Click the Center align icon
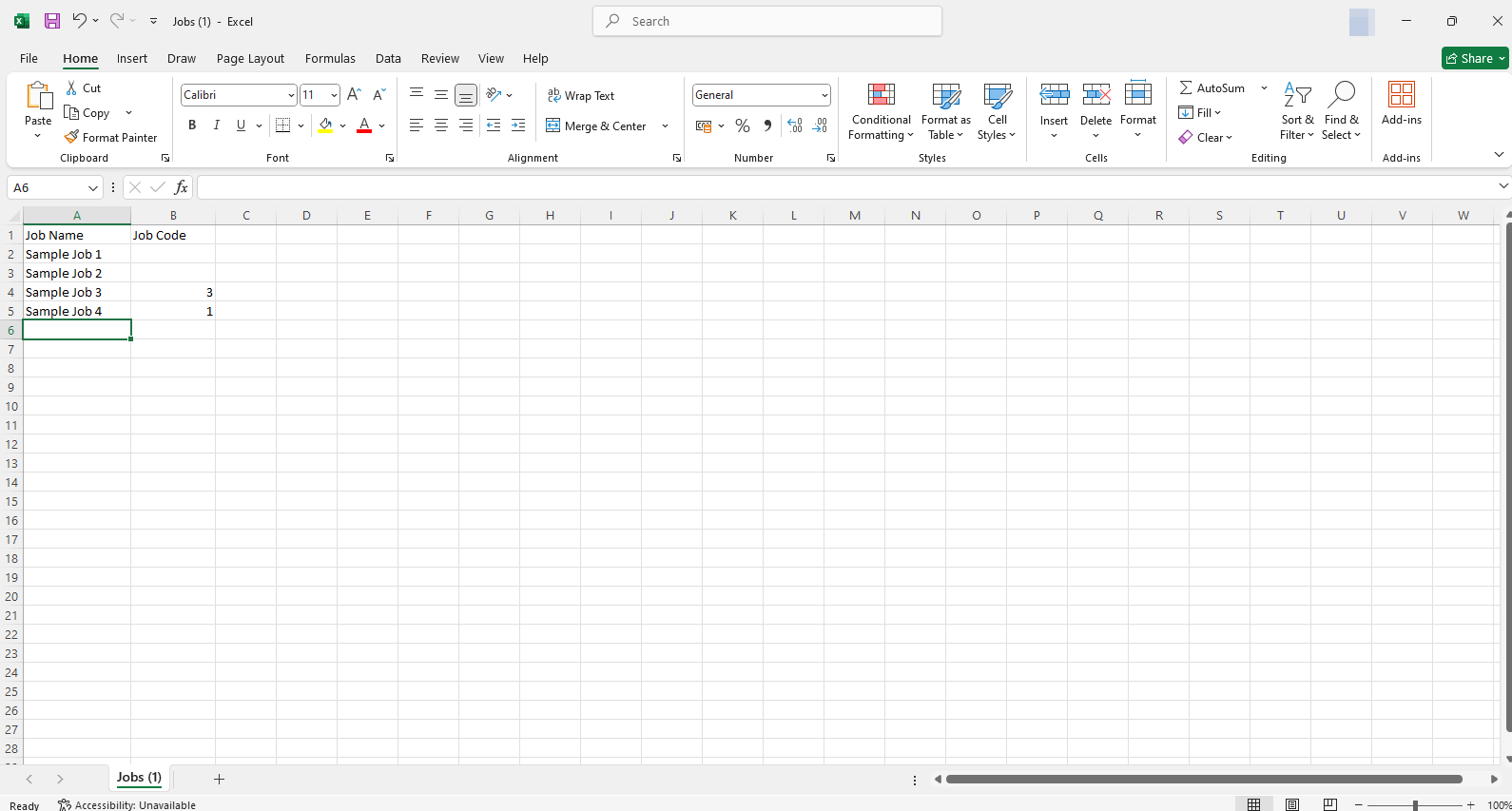Screen dimensions: 1512x811 click(441, 126)
